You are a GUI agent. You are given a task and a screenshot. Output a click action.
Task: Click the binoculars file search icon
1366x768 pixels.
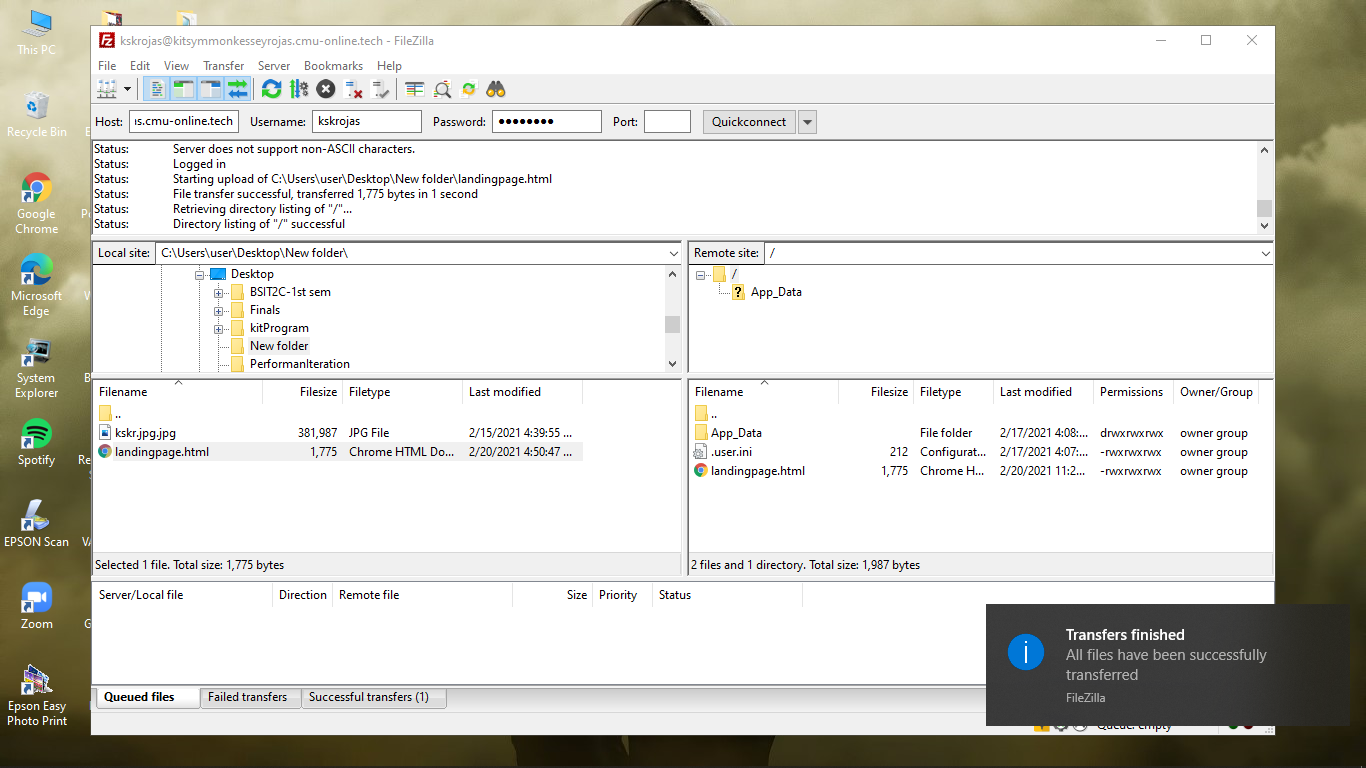pyautogui.click(x=496, y=89)
